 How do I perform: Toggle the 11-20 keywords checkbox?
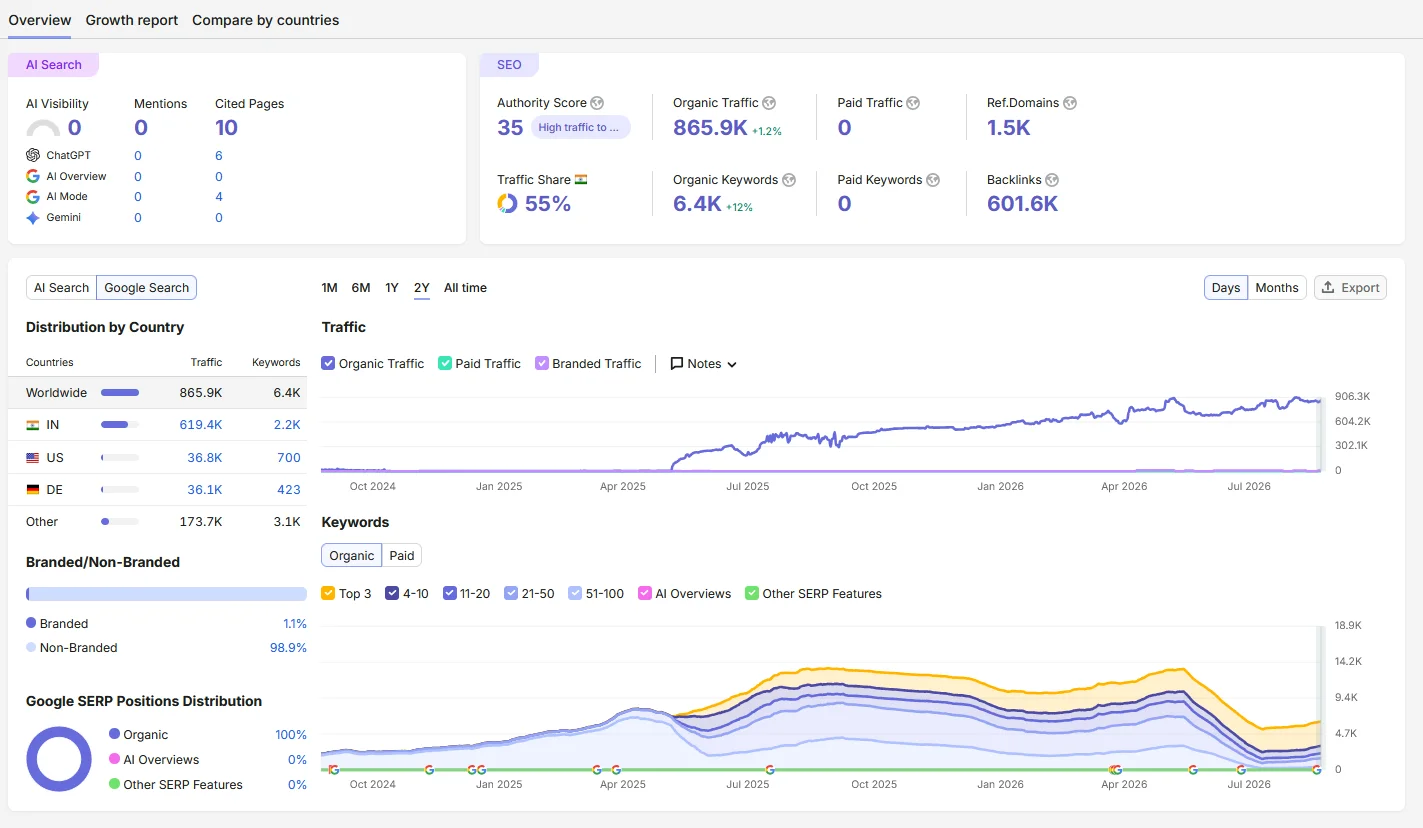450,593
